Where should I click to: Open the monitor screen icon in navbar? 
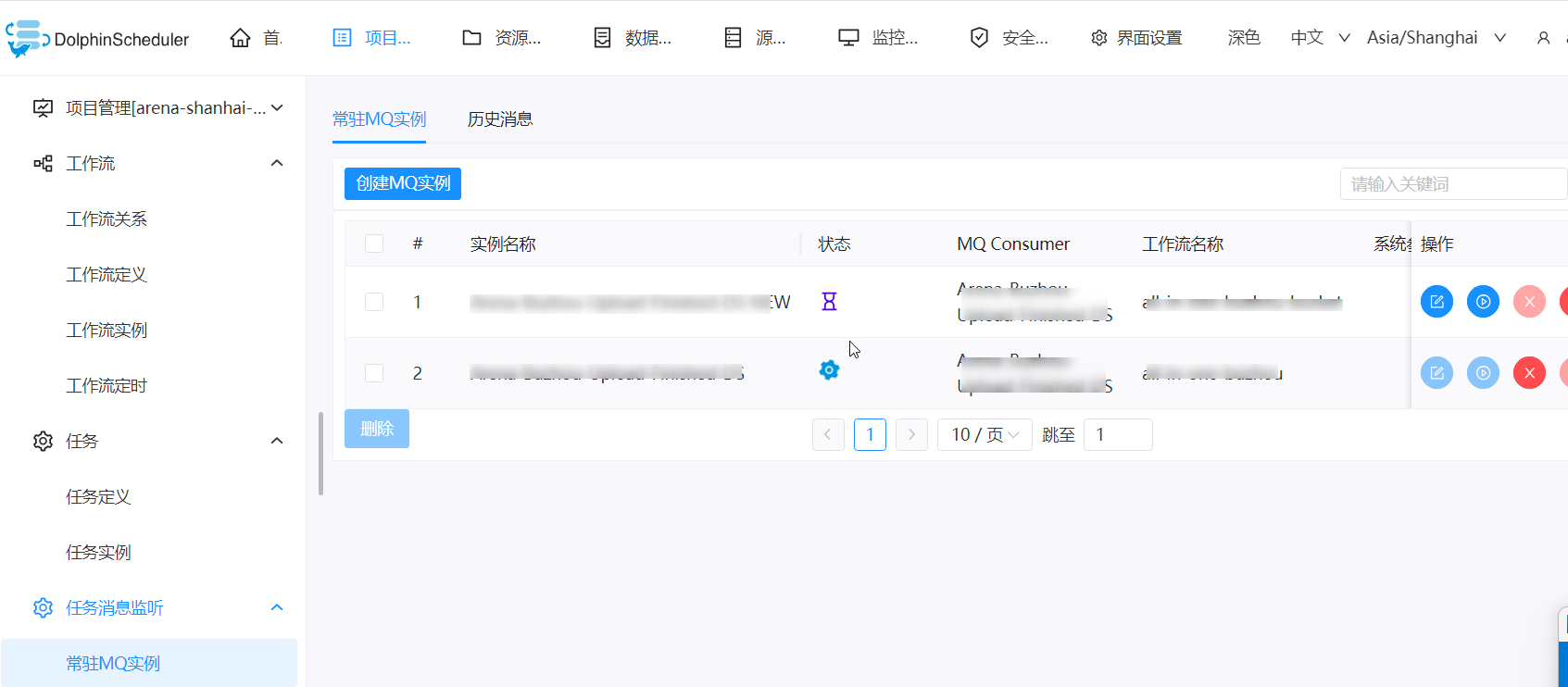pos(848,38)
